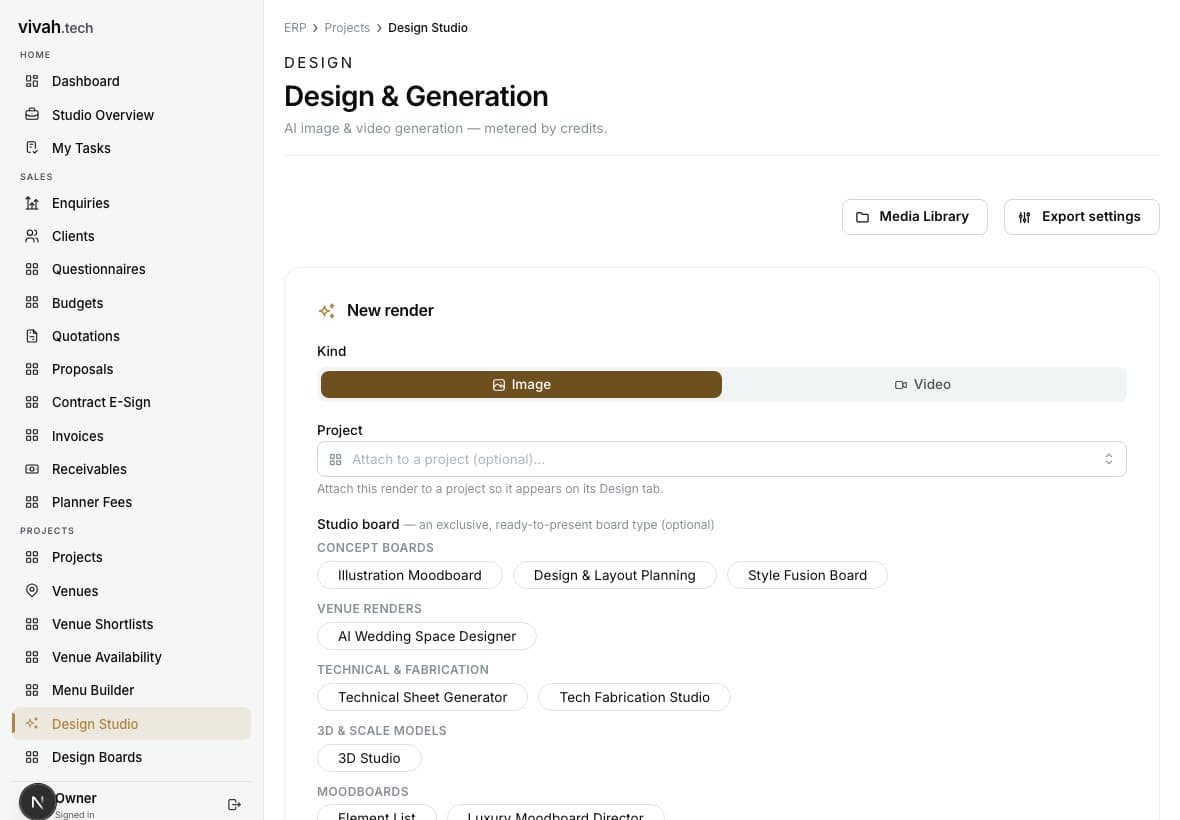This screenshot has height=820, width=1180.
Task: Click the Quotations document icon
Action: click(x=32, y=336)
